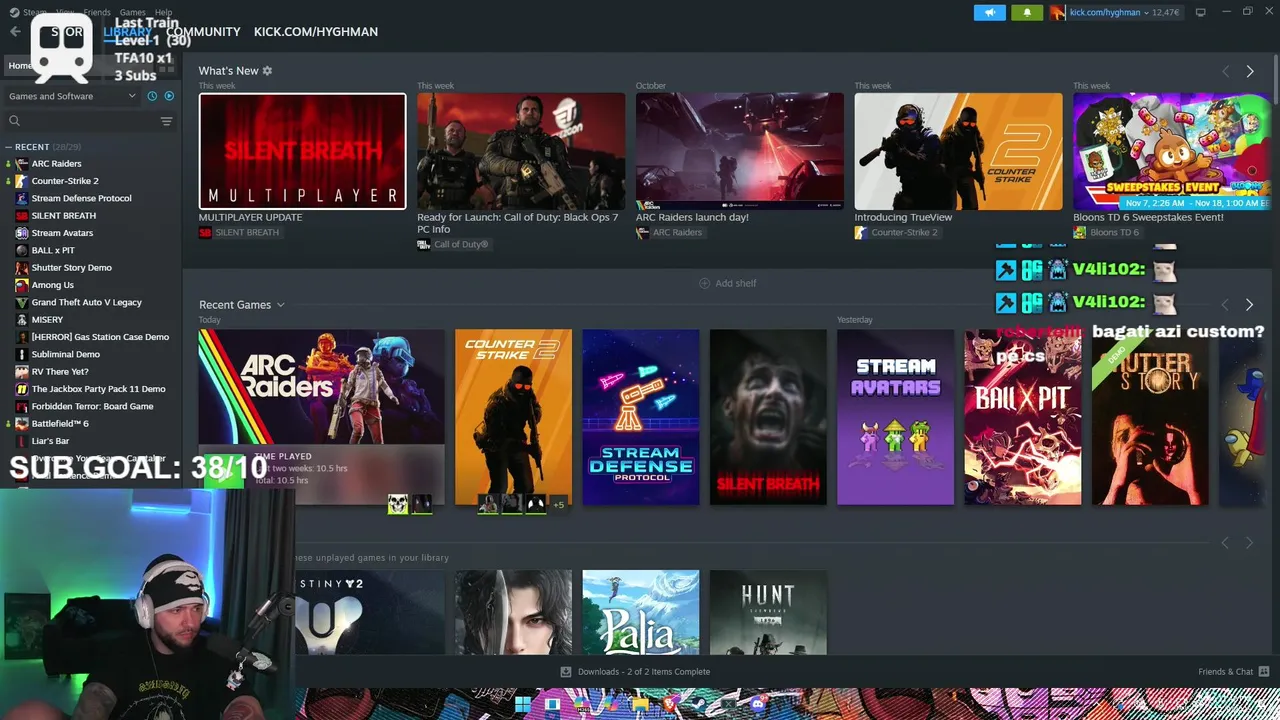
Task: Expand the Games and Software filter dropdown
Action: [x=72, y=96]
